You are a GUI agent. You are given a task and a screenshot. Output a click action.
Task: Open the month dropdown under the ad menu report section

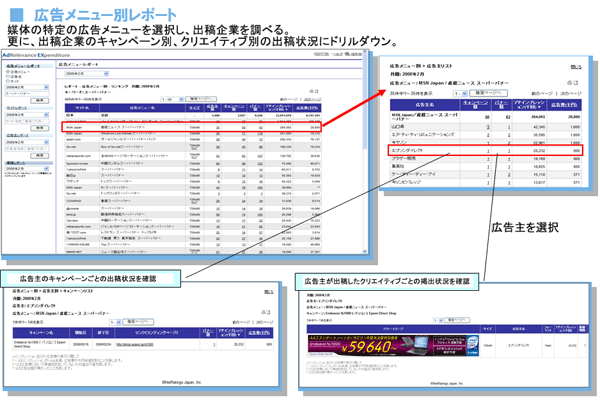[x=27, y=87]
